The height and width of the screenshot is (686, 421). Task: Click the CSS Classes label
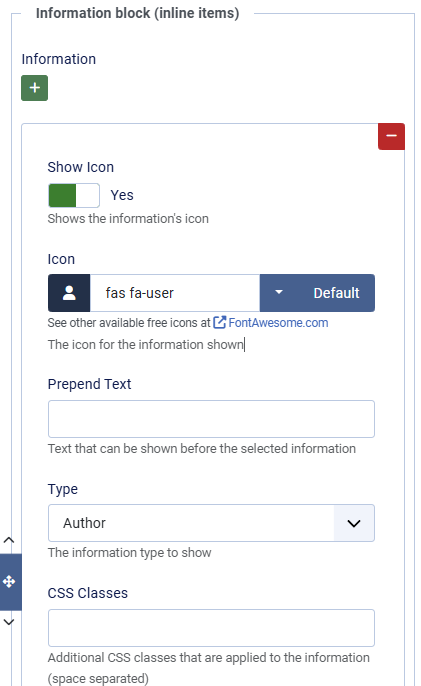(x=88, y=593)
